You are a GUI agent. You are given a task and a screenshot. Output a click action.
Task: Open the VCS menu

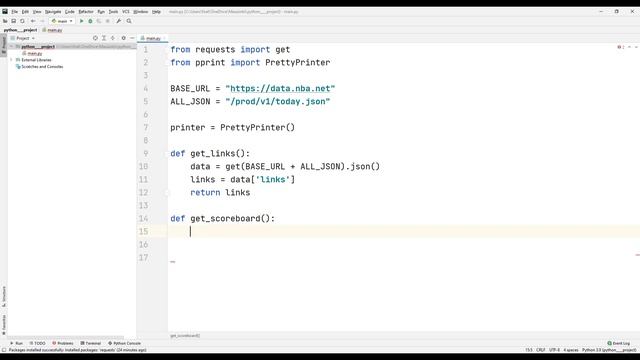coord(126,12)
